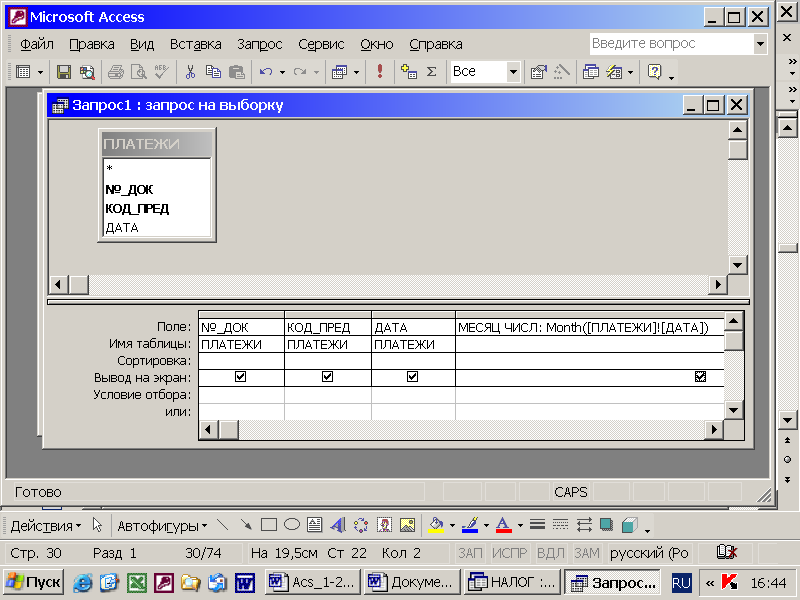800x600 pixels.
Task: Open Fill Color dropdown arrow
Action: [452, 526]
